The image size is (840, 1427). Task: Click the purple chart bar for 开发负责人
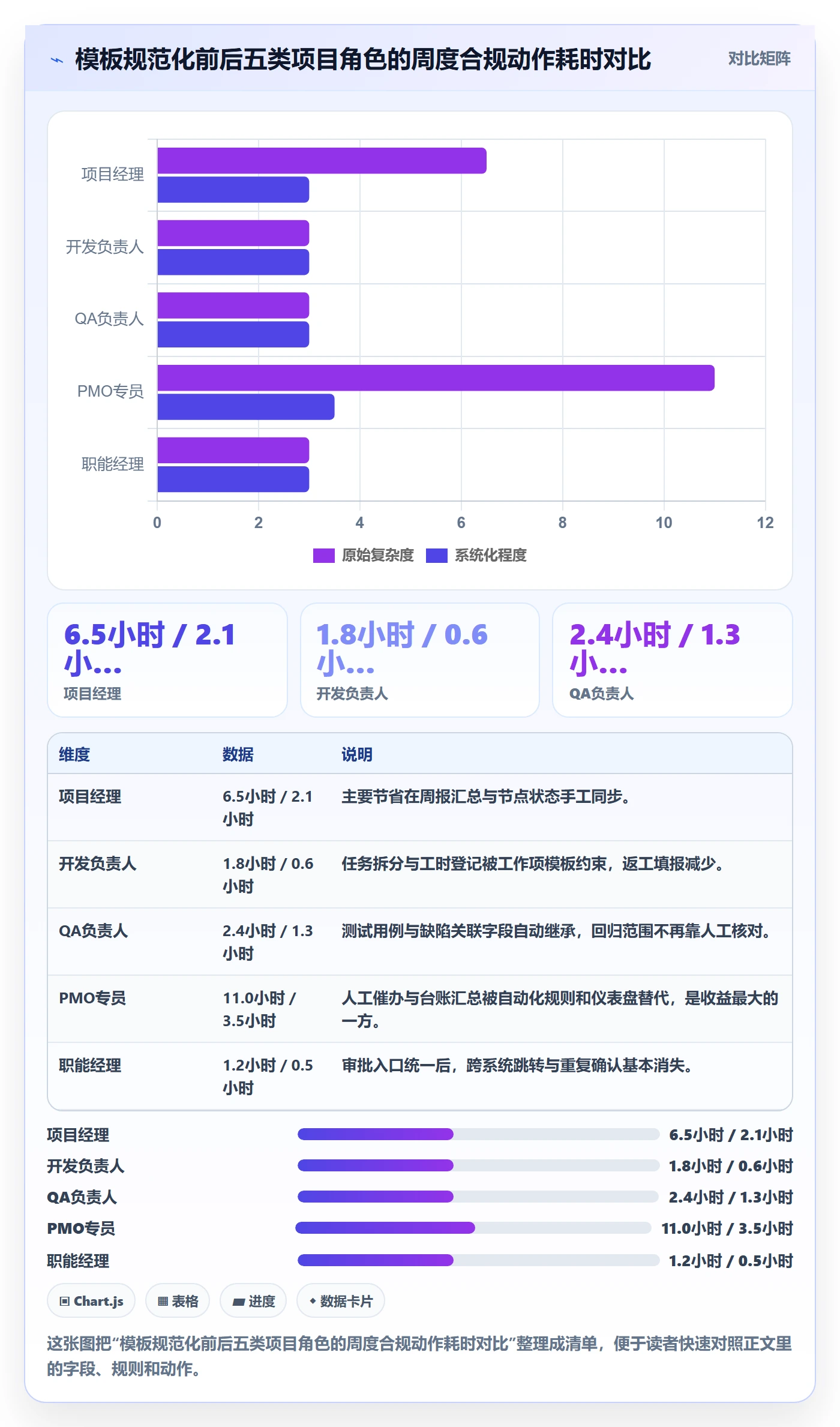233,233
